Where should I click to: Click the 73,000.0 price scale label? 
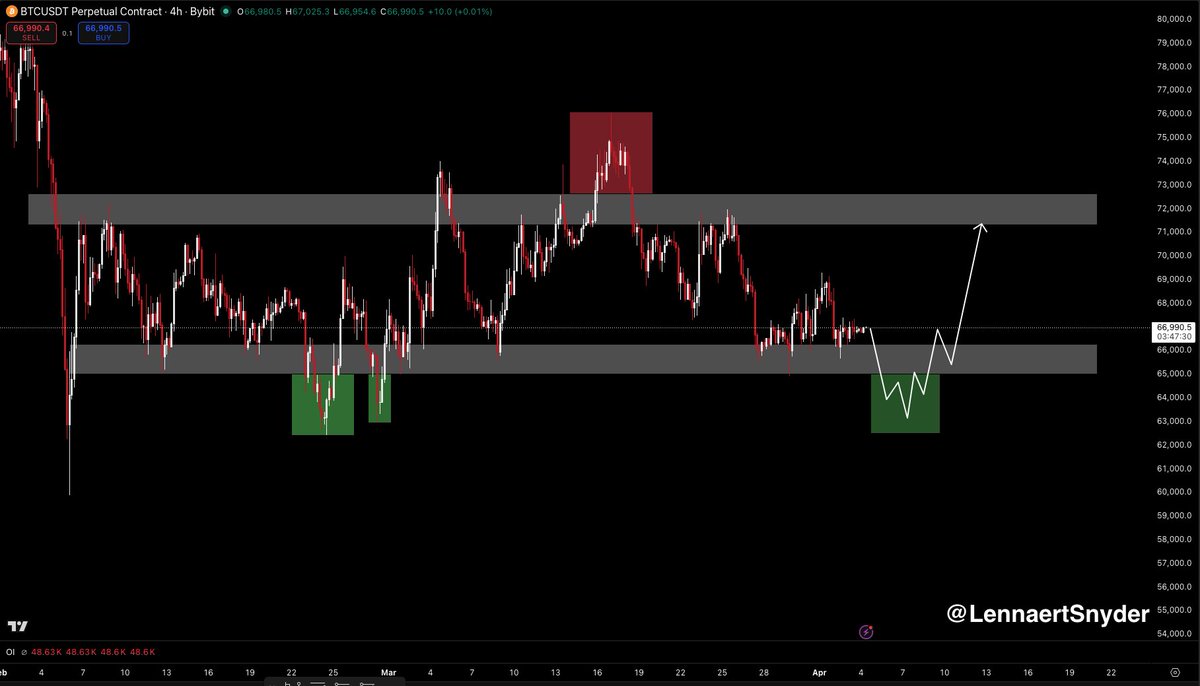click(1174, 185)
